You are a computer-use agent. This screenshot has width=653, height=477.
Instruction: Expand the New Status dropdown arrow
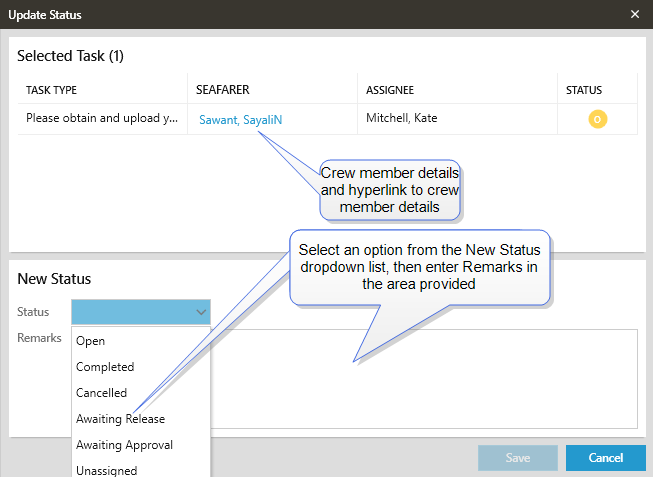pos(200,312)
